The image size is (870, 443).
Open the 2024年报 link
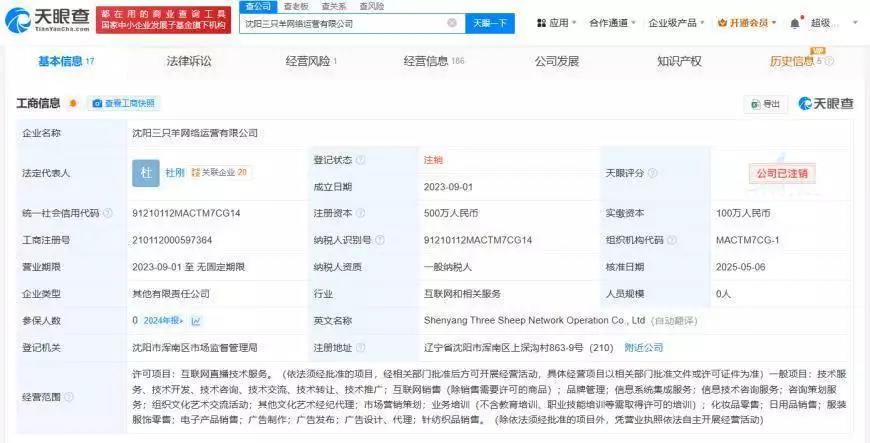click(163, 321)
